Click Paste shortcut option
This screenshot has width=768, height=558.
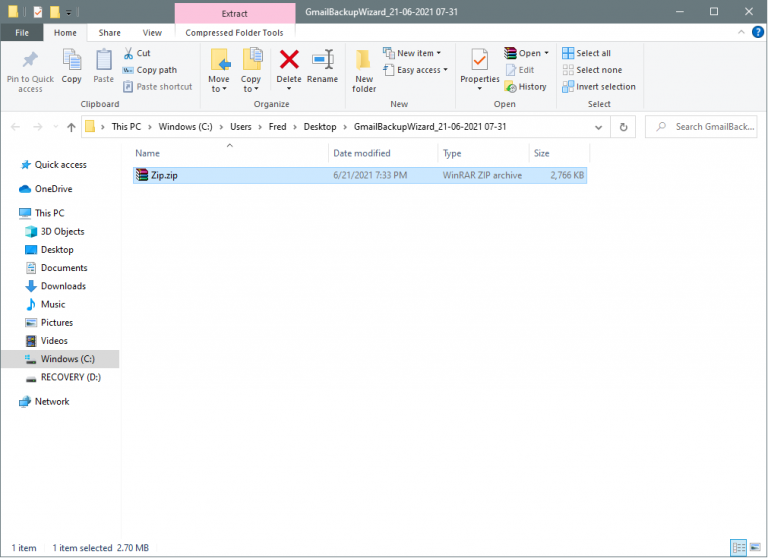pos(158,87)
